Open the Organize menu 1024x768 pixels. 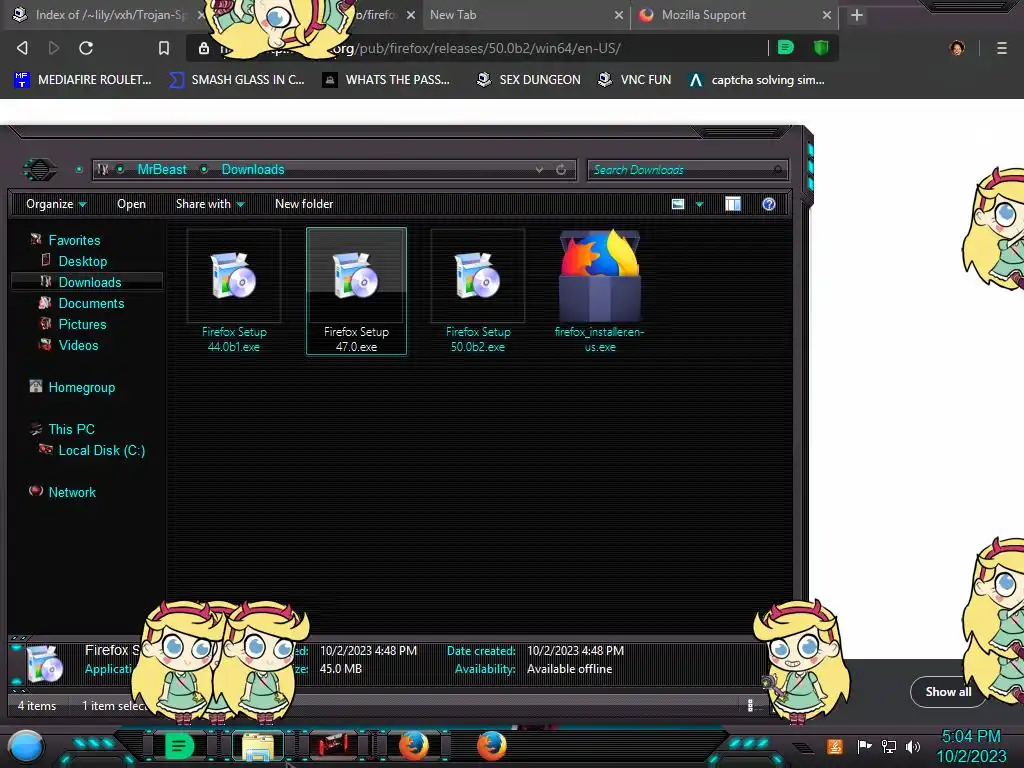(x=56, y=204)
